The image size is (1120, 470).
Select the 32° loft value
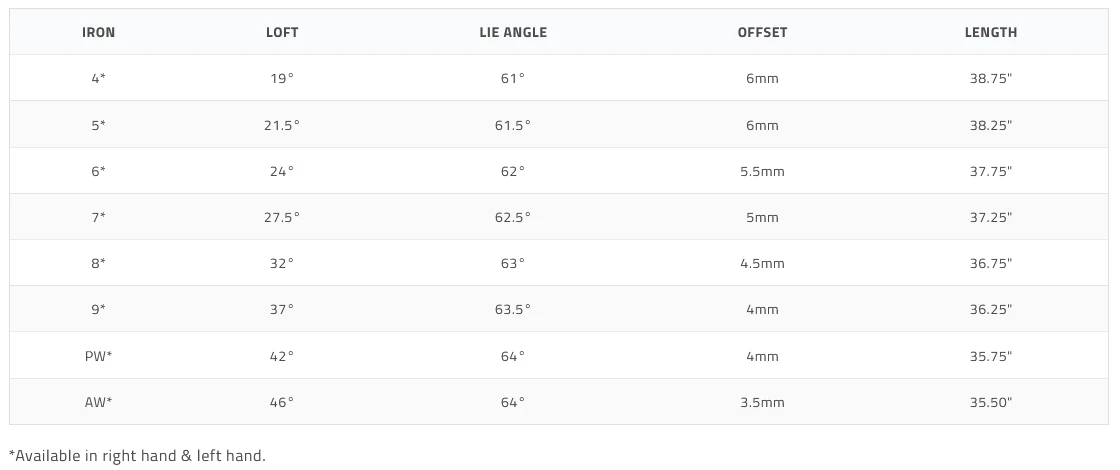pos(282,263)
